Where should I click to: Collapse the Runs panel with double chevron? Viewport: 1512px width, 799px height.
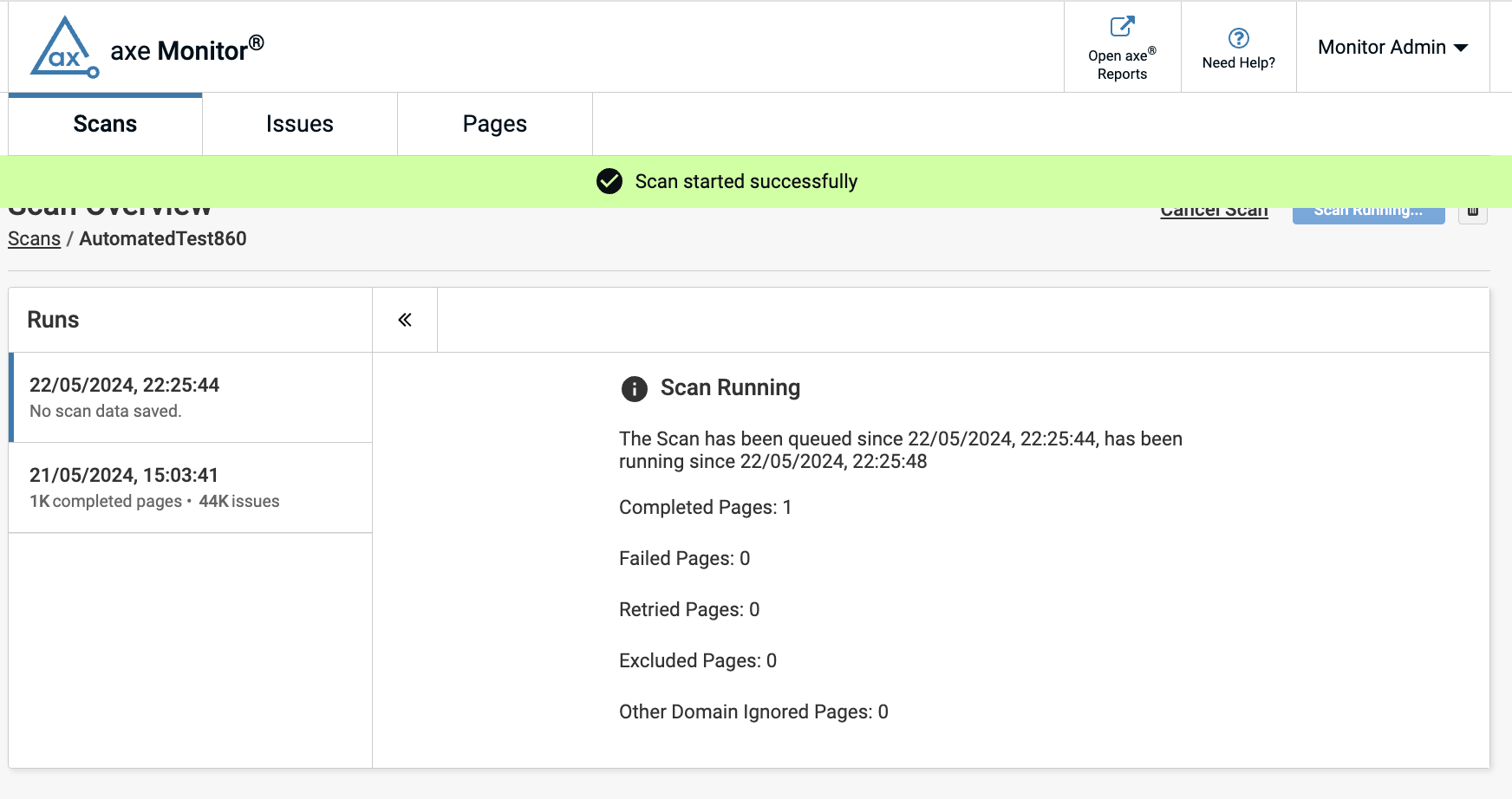point(405,320)
